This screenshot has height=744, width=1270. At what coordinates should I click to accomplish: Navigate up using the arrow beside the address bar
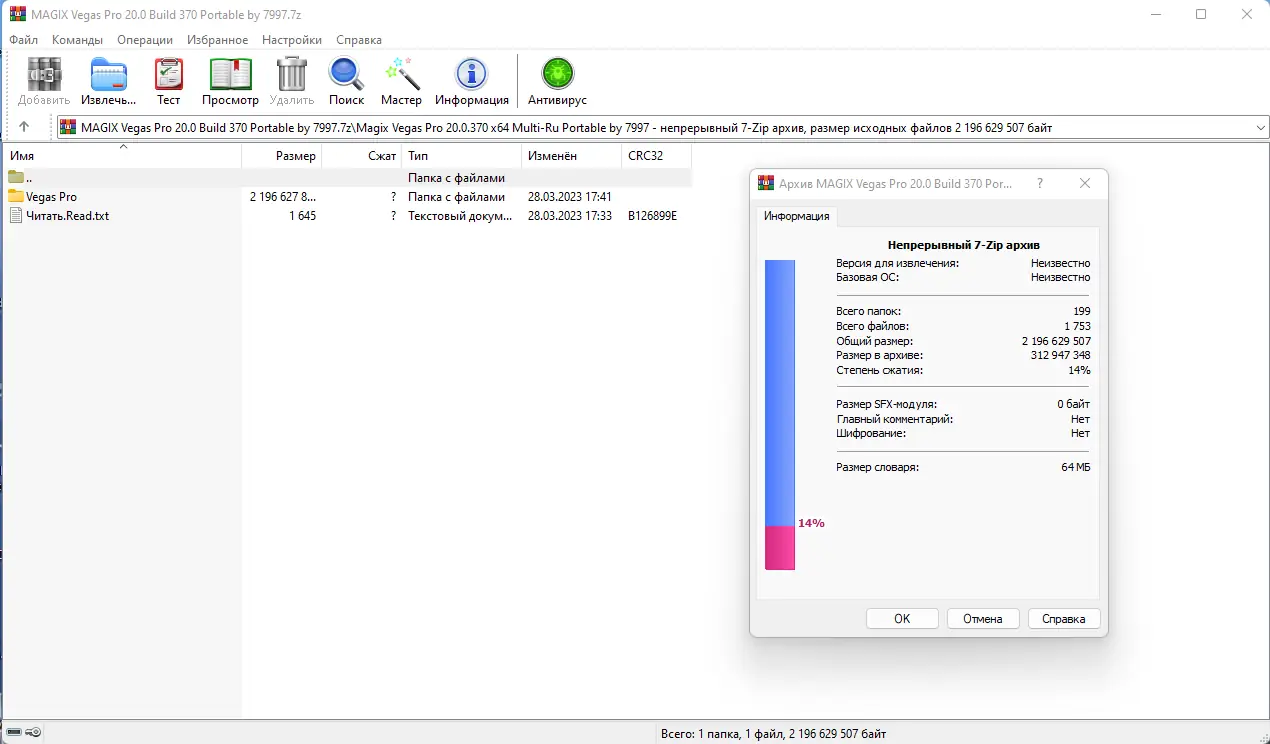pyautogui.click(x=24, y=126)
